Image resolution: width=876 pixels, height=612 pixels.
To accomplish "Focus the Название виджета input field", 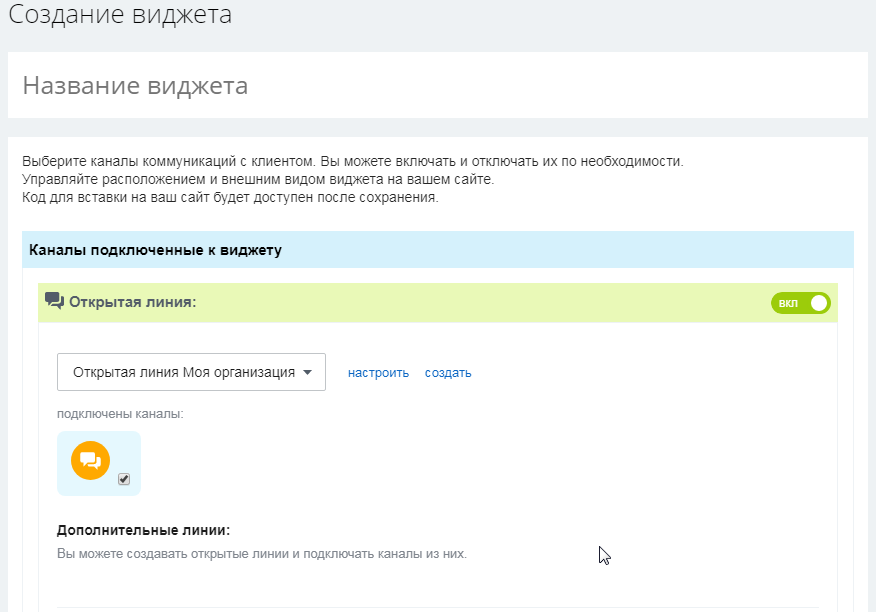I will [437, 86].
